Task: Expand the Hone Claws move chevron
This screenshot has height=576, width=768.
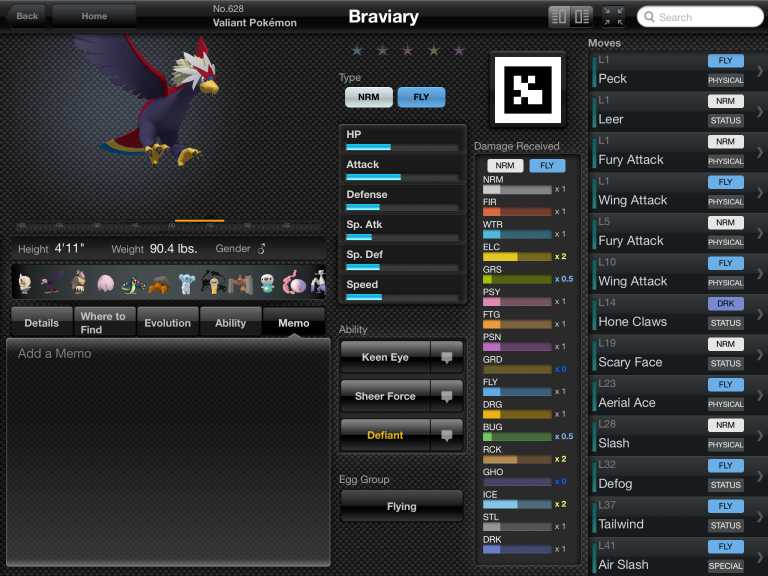Action: click(x=760, y=314)
